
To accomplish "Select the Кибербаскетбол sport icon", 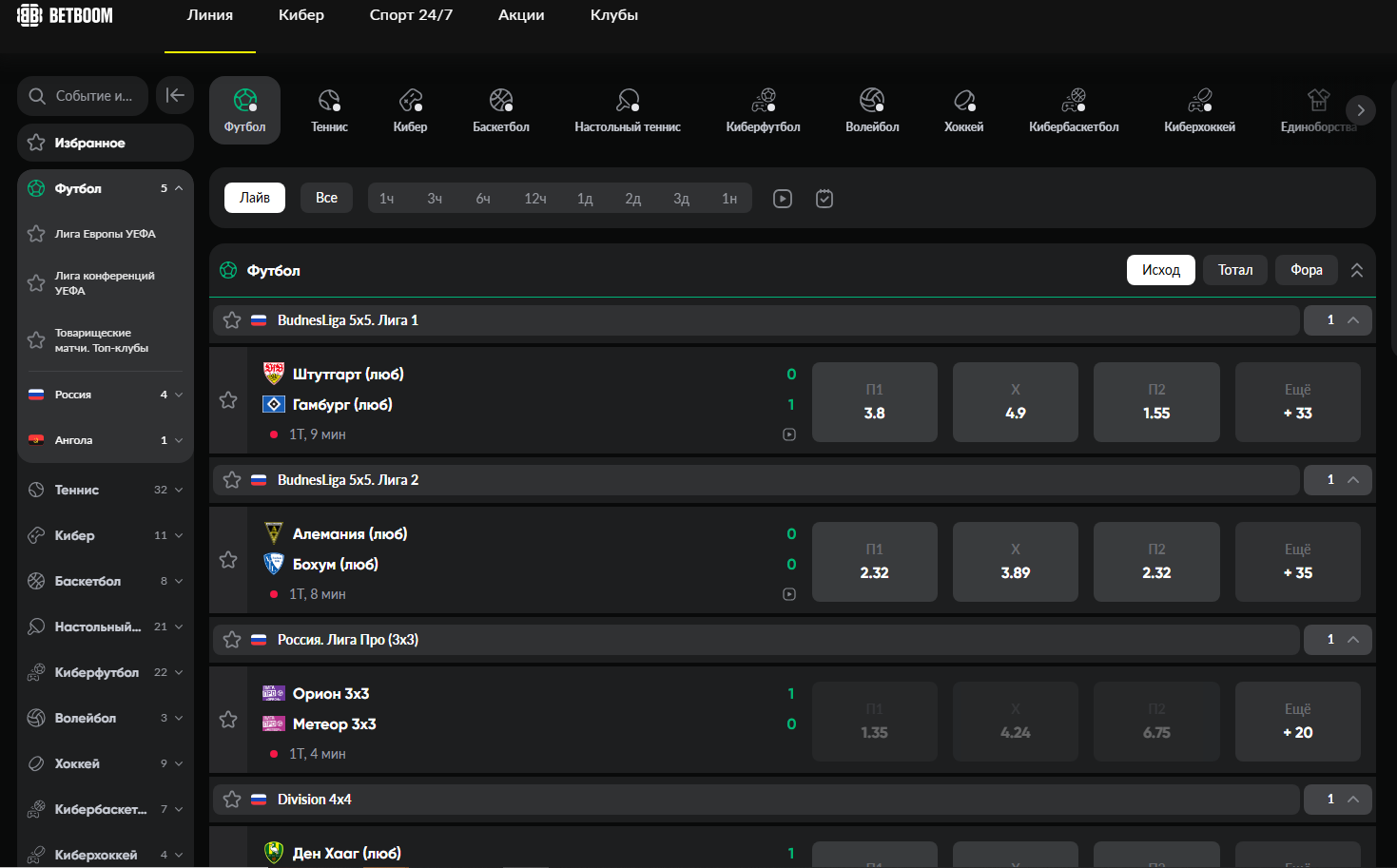I will click(1074, 110).
